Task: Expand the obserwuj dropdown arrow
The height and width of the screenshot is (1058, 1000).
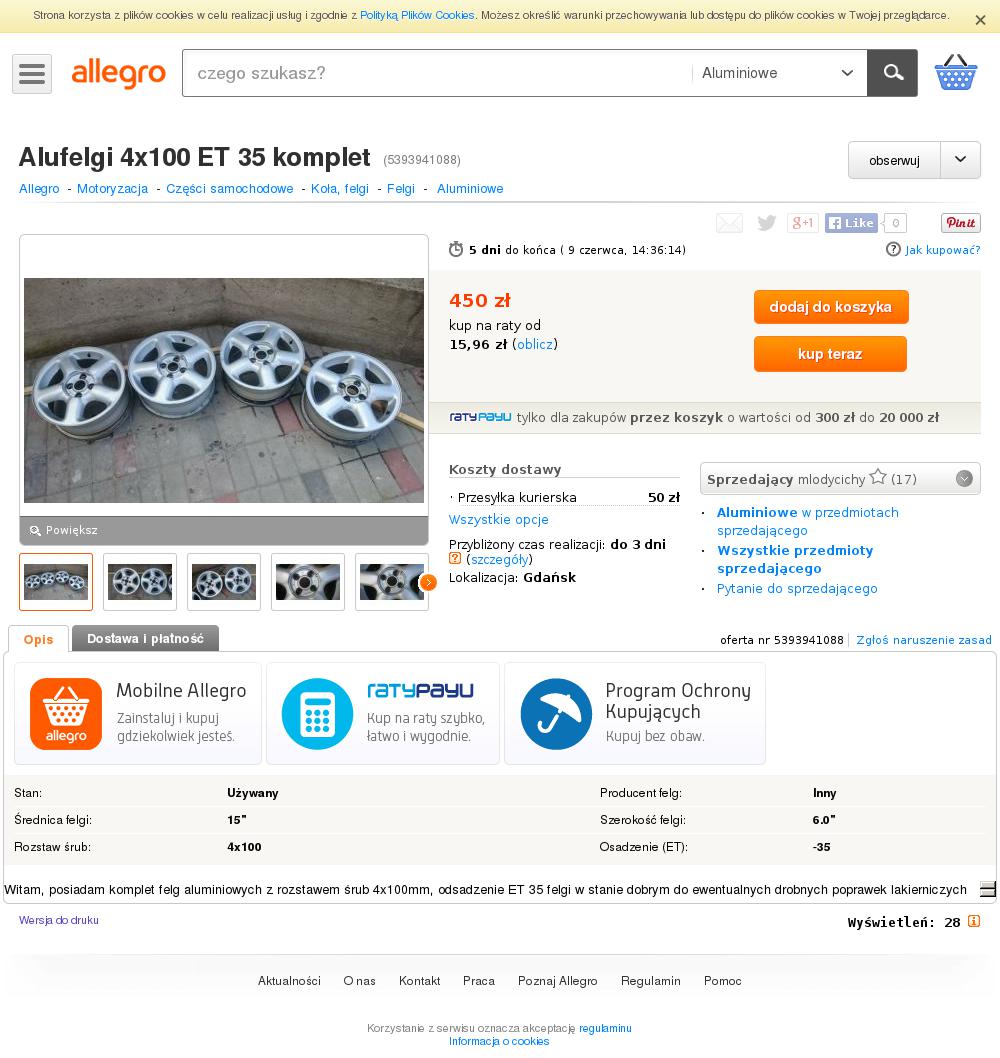Action: point(960,160)
